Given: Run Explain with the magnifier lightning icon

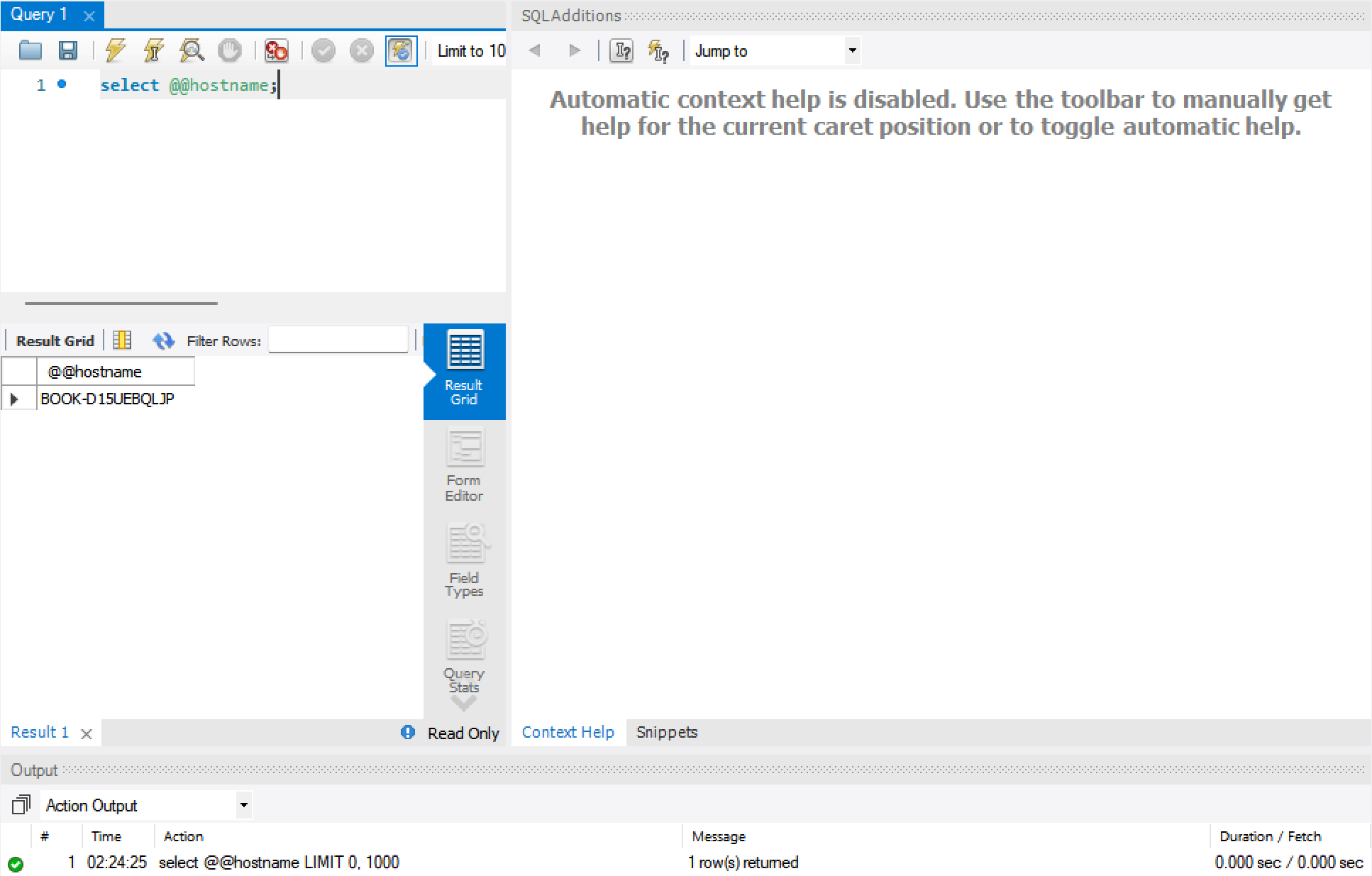Looking at the screenshot, I should point(192,50).
